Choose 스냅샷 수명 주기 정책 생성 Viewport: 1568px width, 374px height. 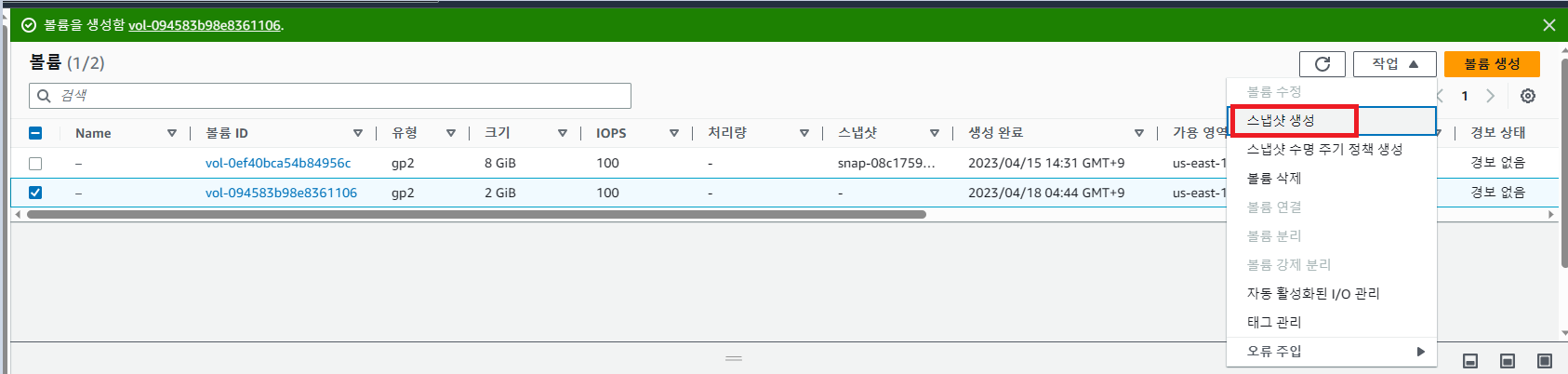click(x=1332, y=150)
